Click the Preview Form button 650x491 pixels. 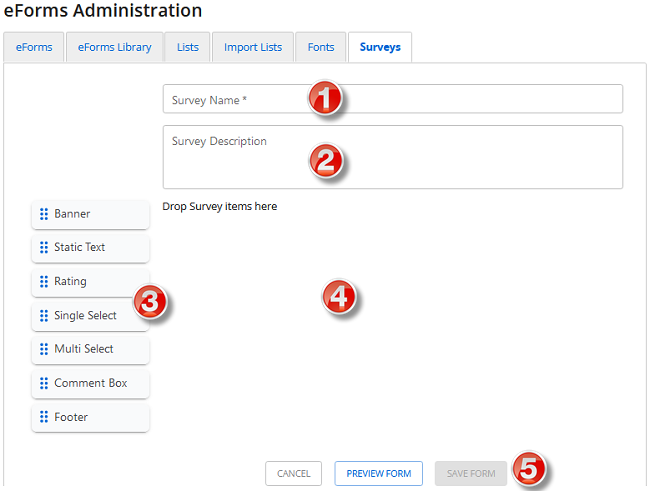point(378,473)
